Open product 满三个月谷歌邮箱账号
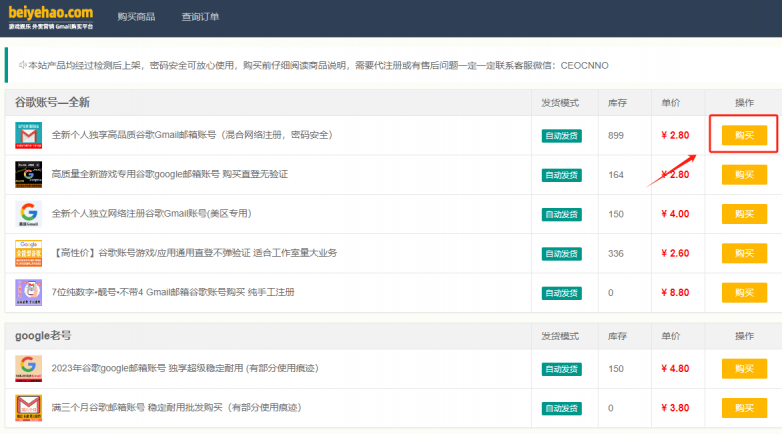This screenshot has height=434, width=782. click(x=177, y=408)
